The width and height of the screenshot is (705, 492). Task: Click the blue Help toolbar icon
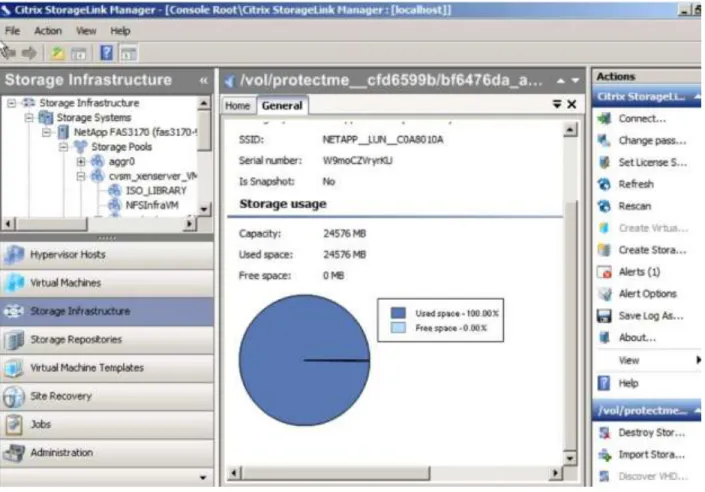coord(107,53)
